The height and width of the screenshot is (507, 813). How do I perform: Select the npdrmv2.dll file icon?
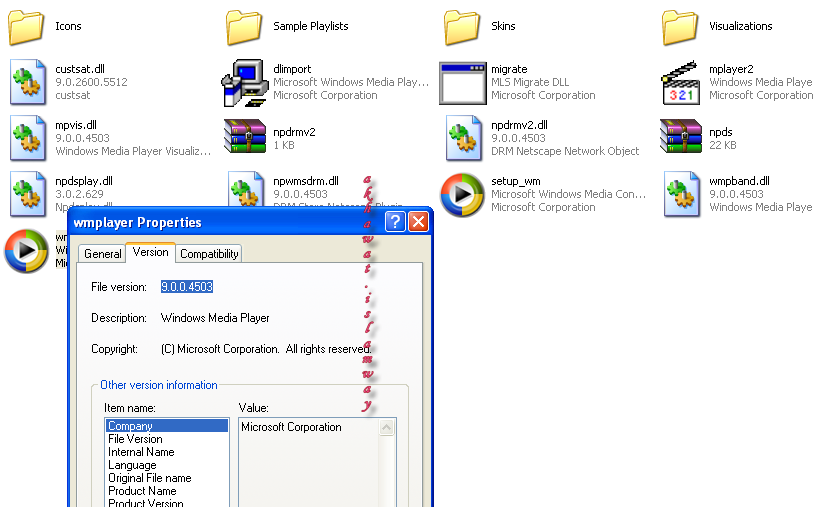464,138
